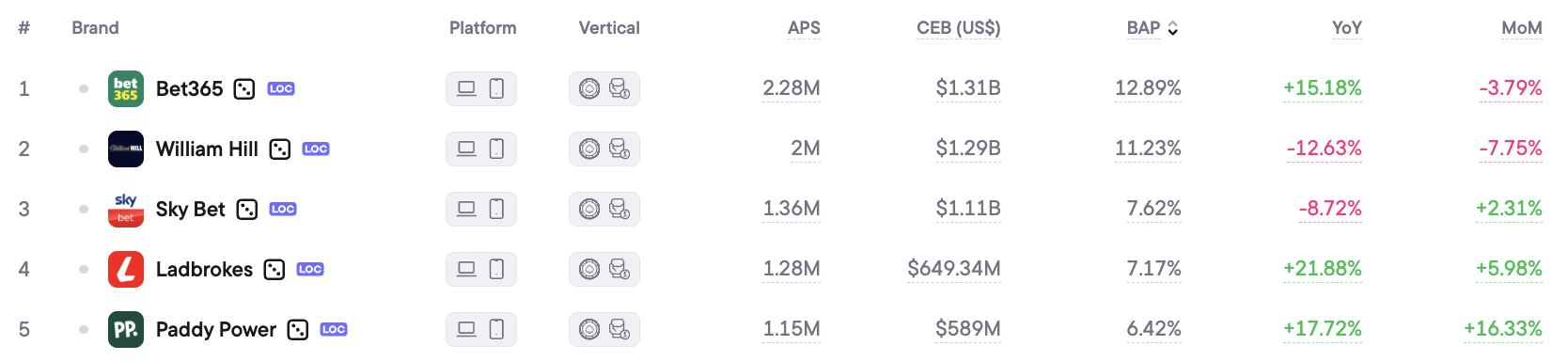Click the LOC badge beside William Hill
This screenshot has height=361, width=1568.
pos(316,149)
